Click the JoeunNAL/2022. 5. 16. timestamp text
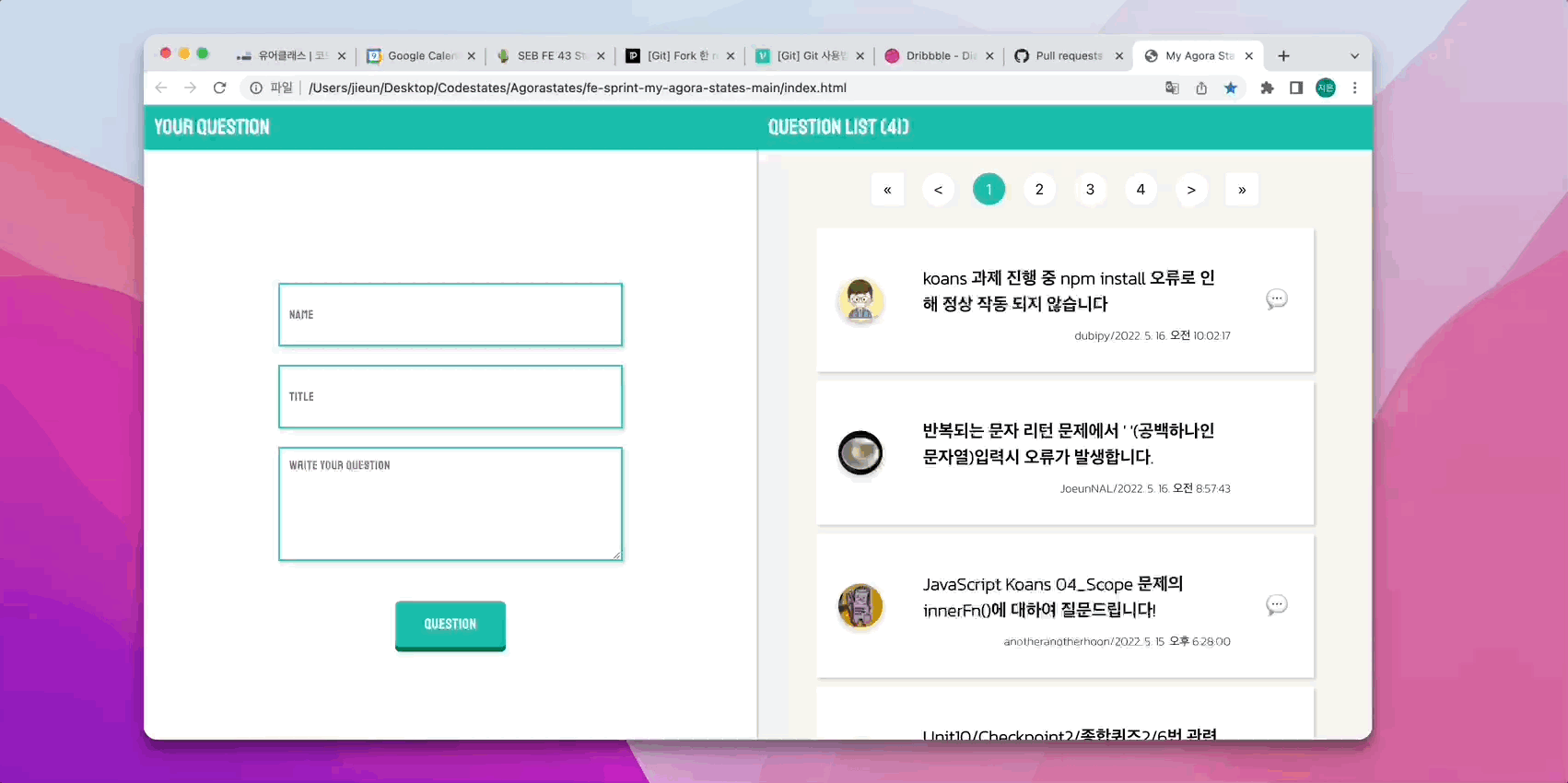The image size is (1568, 783). pyautogui.click(x=1145, y=489)
